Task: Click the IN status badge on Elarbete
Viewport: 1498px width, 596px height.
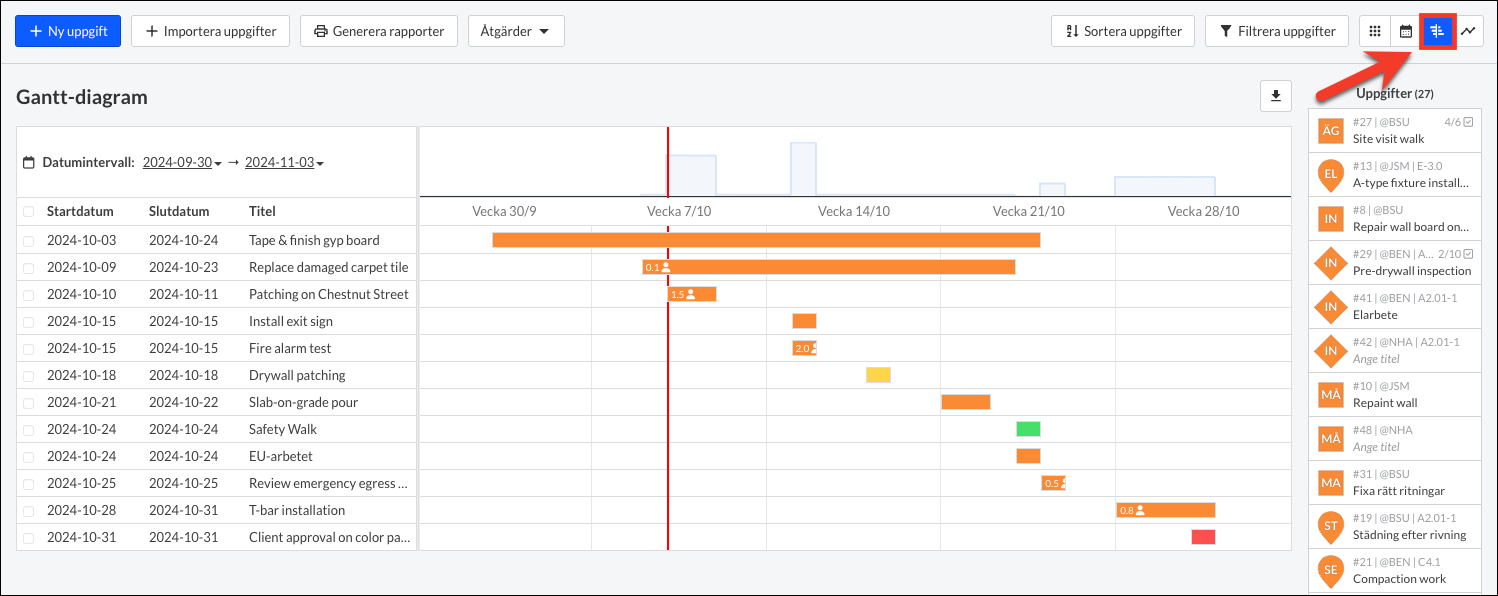Action: (1330, 306)
